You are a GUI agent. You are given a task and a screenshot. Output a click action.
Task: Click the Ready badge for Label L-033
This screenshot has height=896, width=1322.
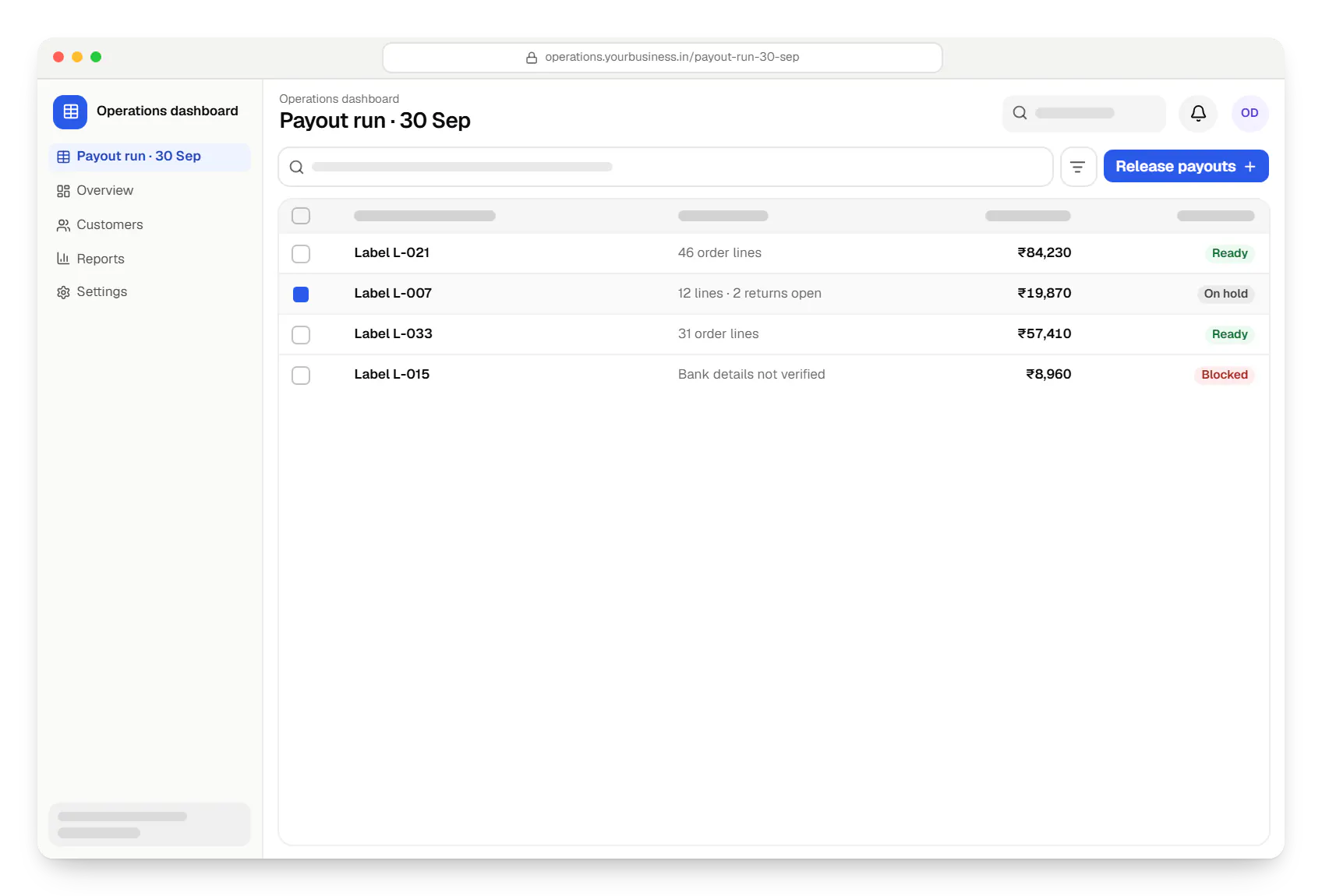[1229, 334]
